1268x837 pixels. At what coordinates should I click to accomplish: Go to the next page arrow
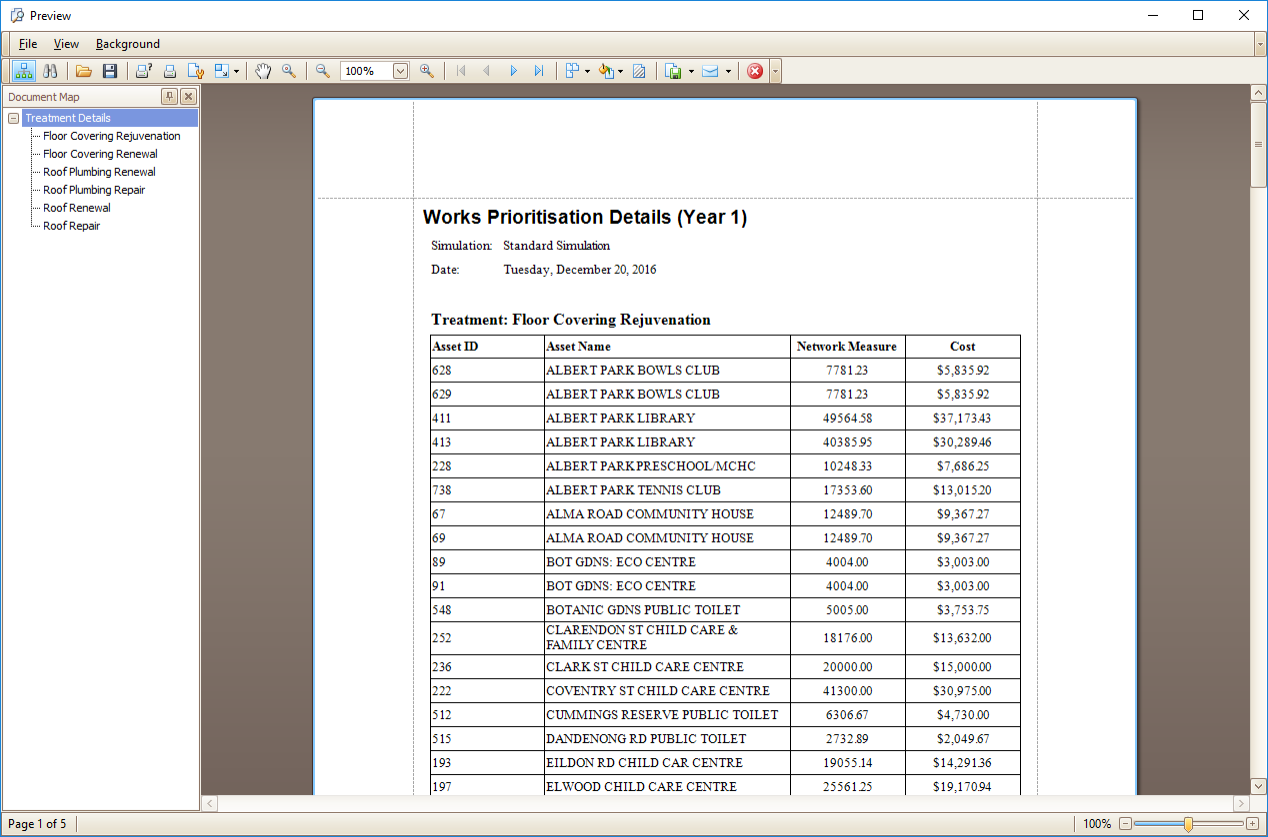tap(514, 71)
